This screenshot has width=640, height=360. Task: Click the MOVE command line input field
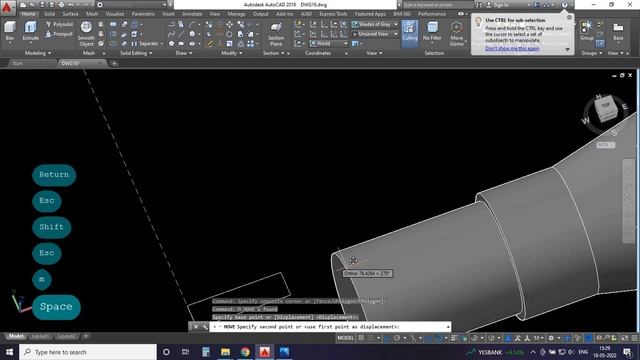click(x=330, y=327)
